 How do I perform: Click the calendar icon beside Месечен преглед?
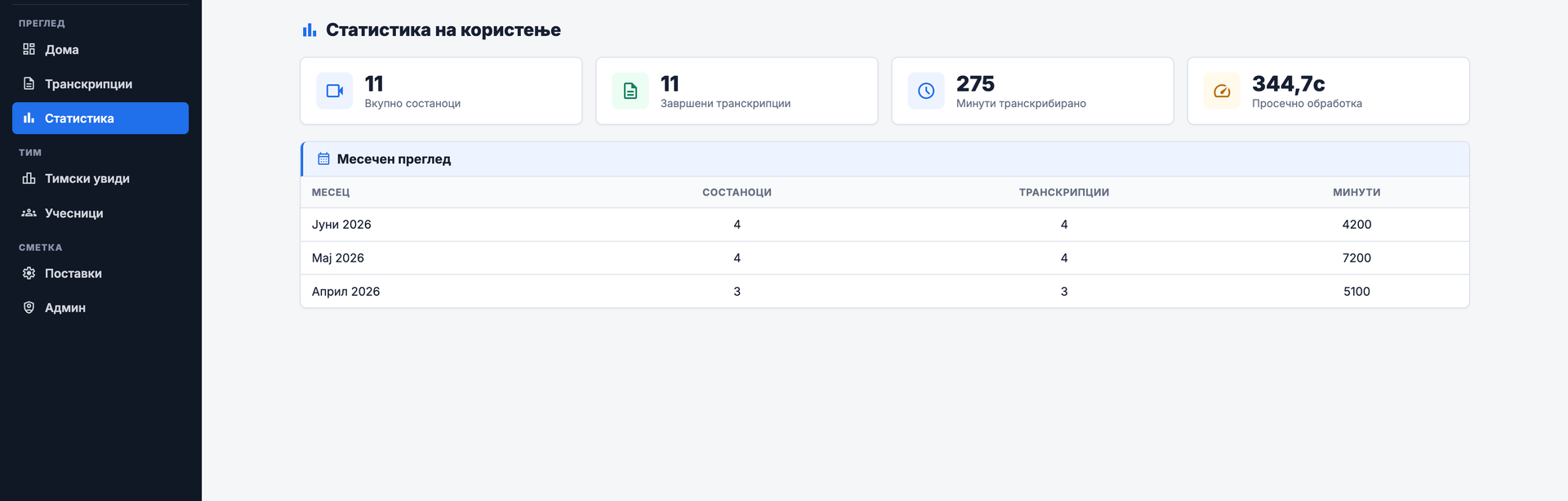[x=323, y=159]
